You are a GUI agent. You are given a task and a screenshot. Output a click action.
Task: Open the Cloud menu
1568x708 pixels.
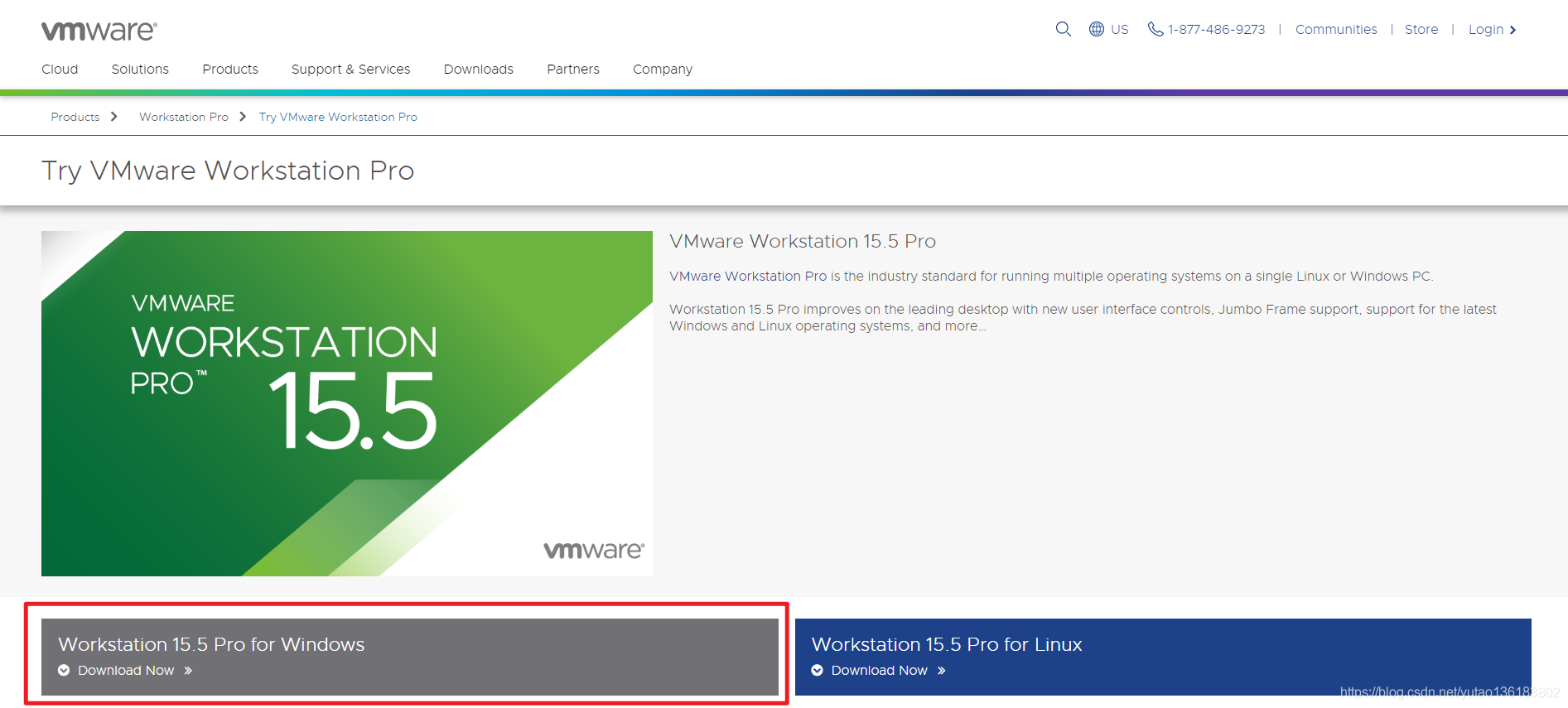pyautogui.click(x=60, y=69)
